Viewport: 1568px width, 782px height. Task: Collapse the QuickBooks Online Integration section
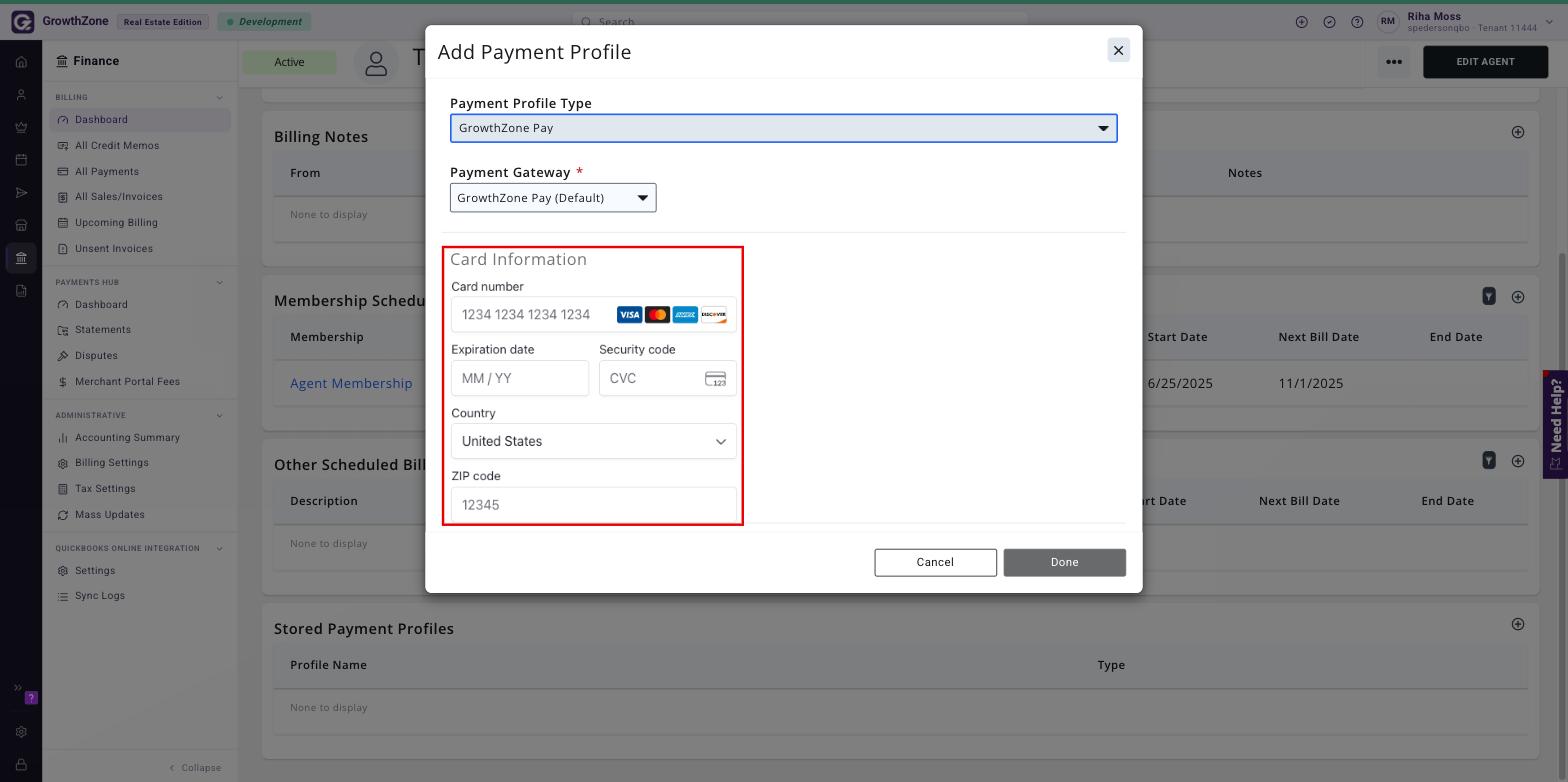click(219, 548)
